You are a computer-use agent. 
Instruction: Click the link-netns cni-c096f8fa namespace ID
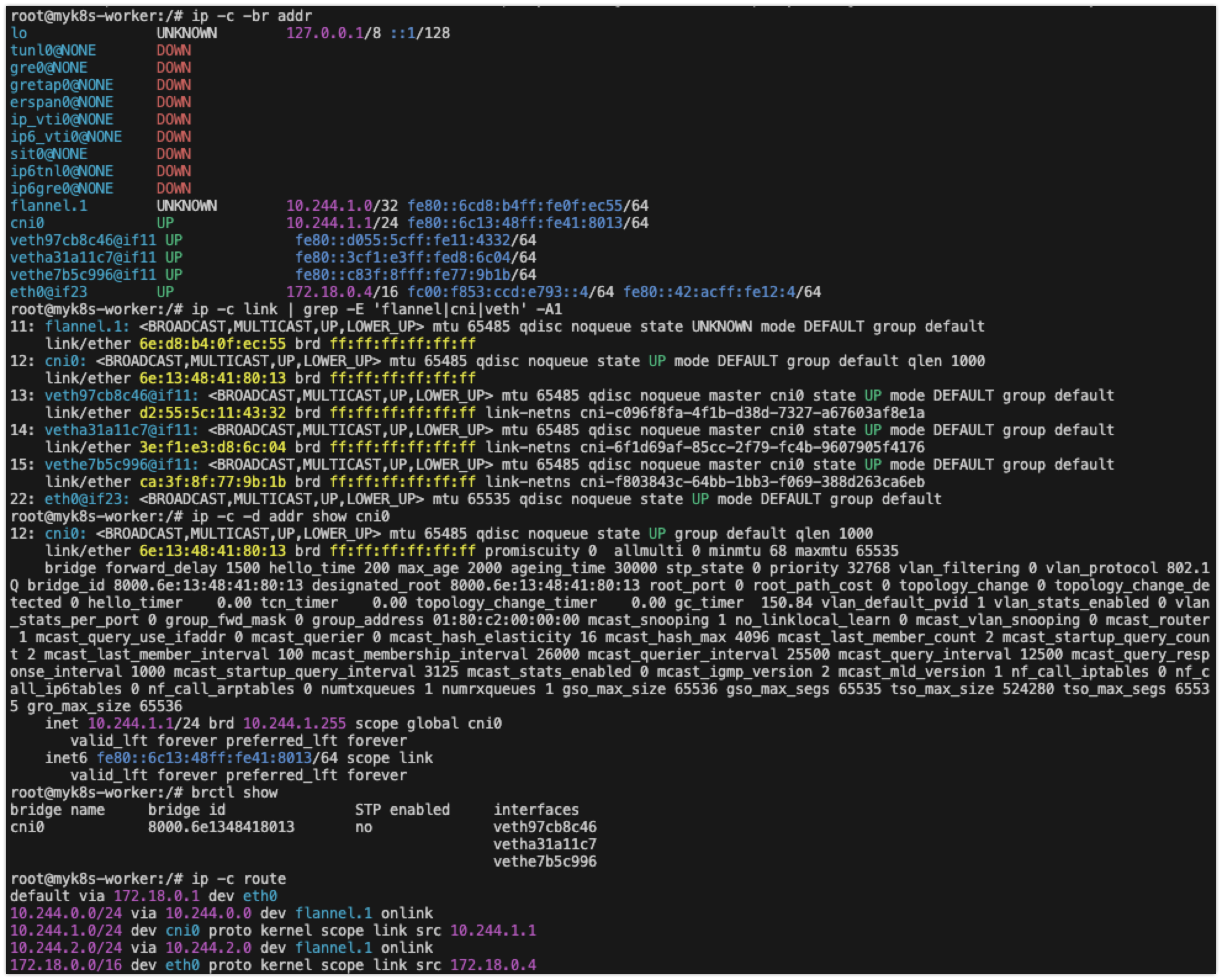tap(752, 412)
